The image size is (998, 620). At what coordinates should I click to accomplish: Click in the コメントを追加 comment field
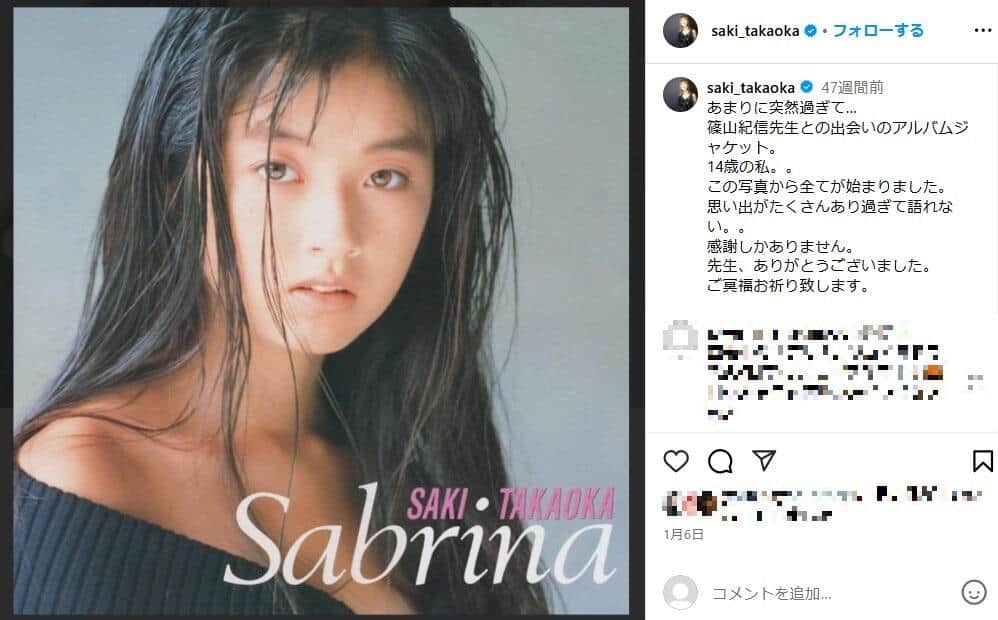[827, 593]
